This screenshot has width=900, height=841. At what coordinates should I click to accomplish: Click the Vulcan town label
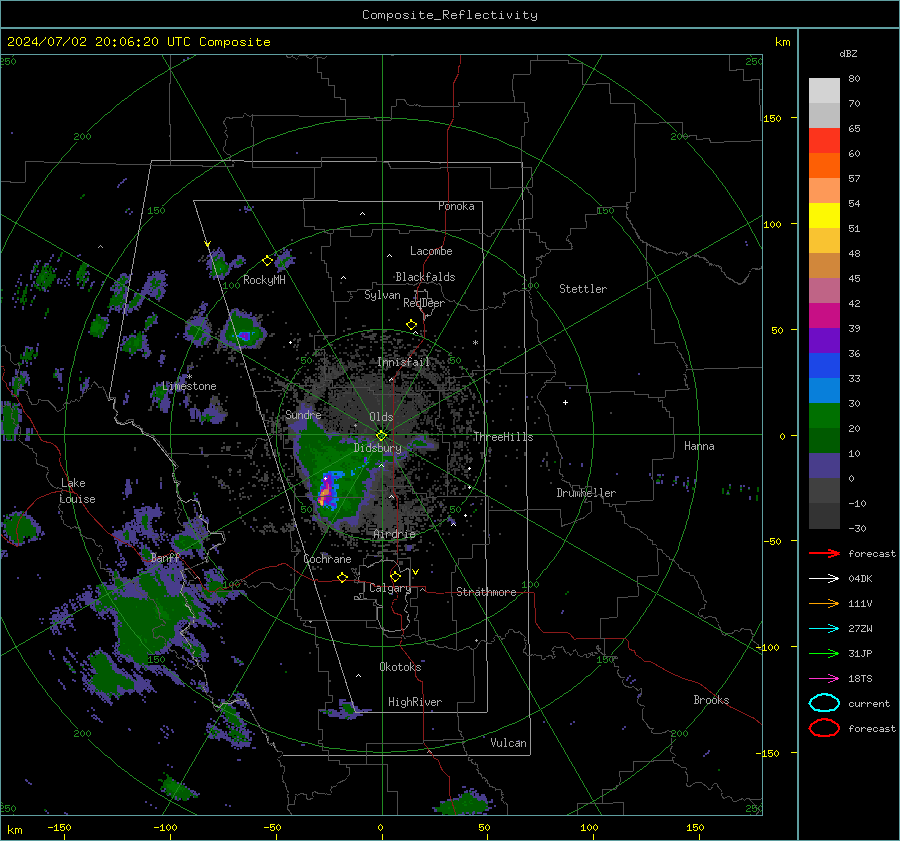509,743
